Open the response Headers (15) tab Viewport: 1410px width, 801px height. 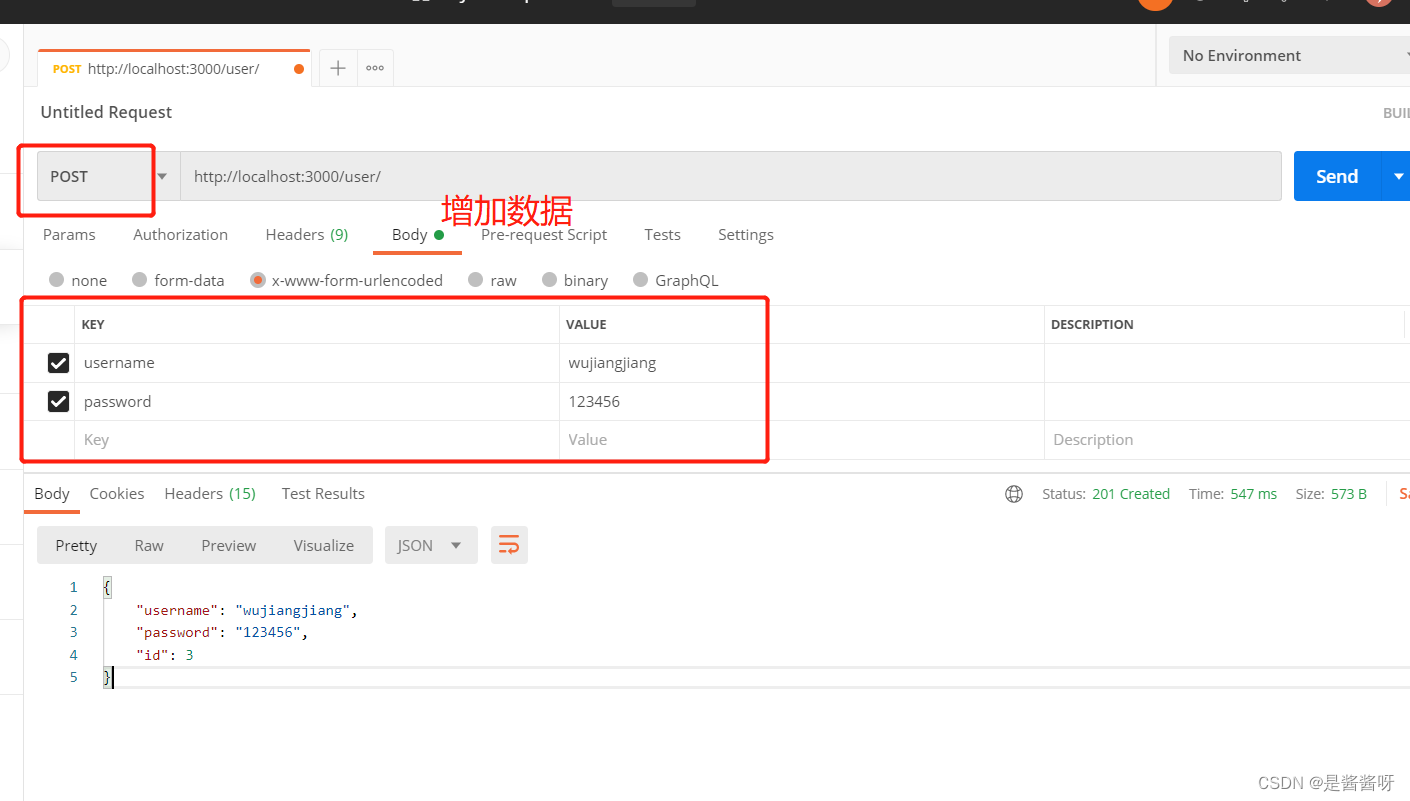(210, 494)
